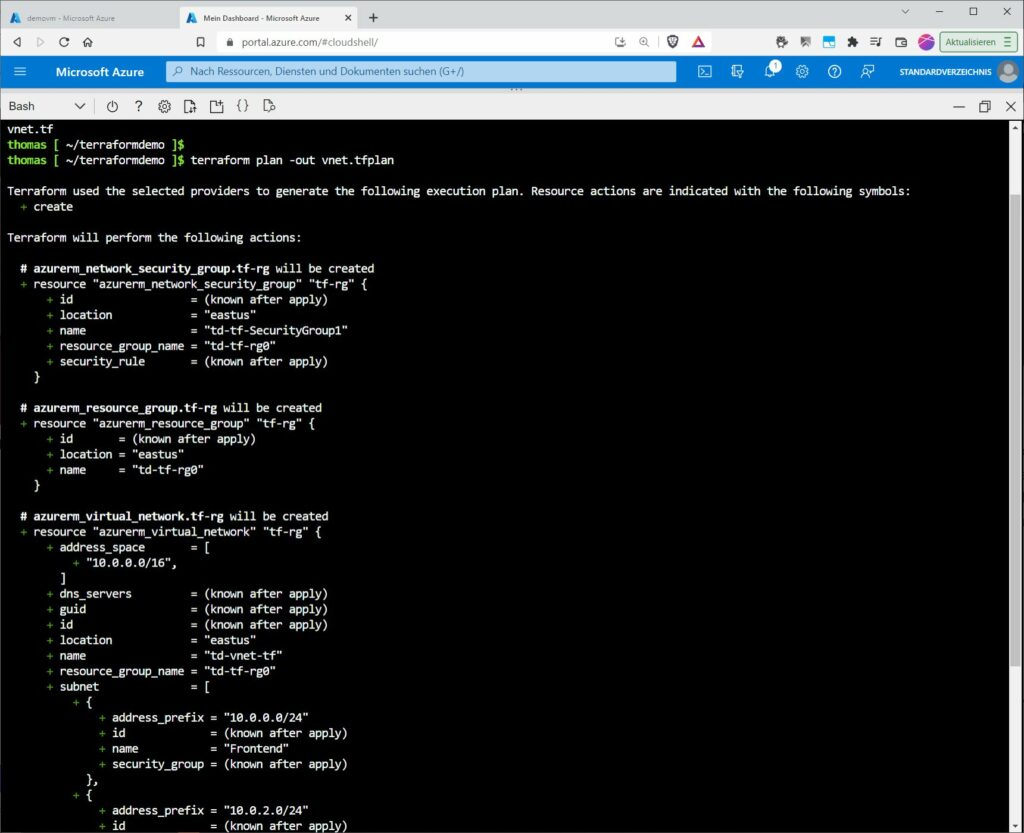
Task: Open Cloud Shell help question mark
Action: tap(138, 106)
